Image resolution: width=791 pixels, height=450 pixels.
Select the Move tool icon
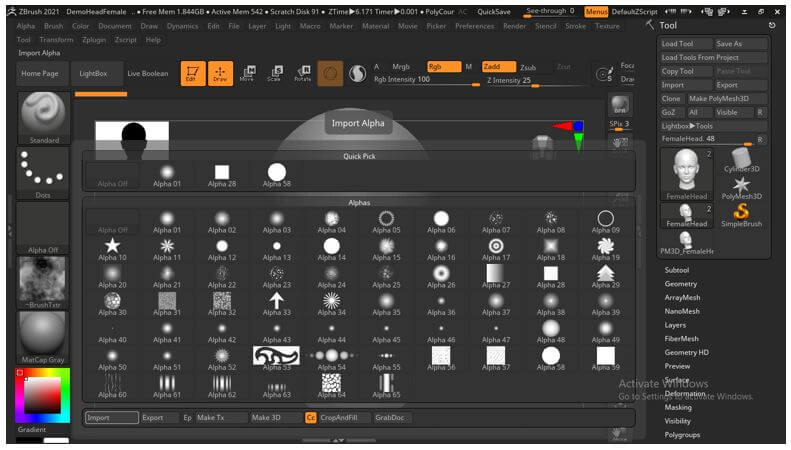pyautogui.click(x=247, y=74)
